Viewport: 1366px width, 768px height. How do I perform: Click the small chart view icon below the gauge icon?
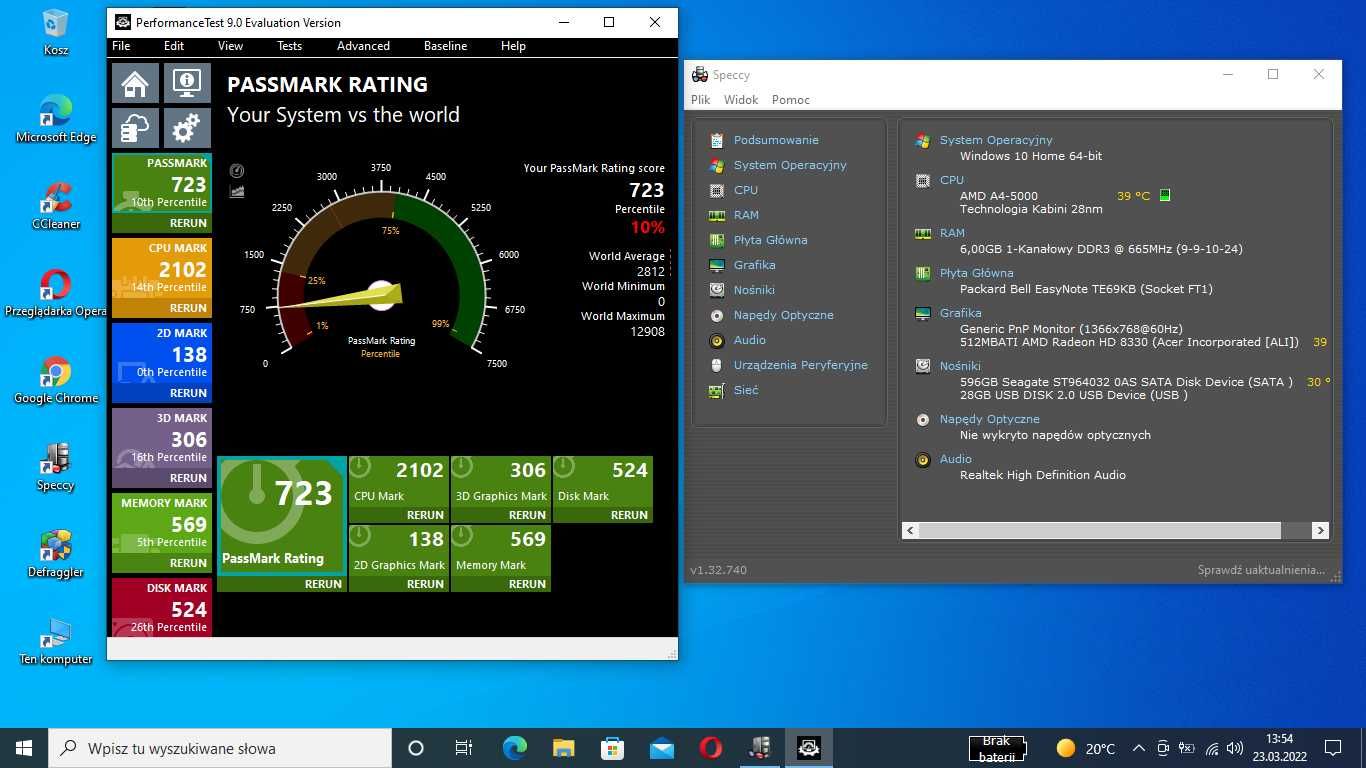point(237,191)
